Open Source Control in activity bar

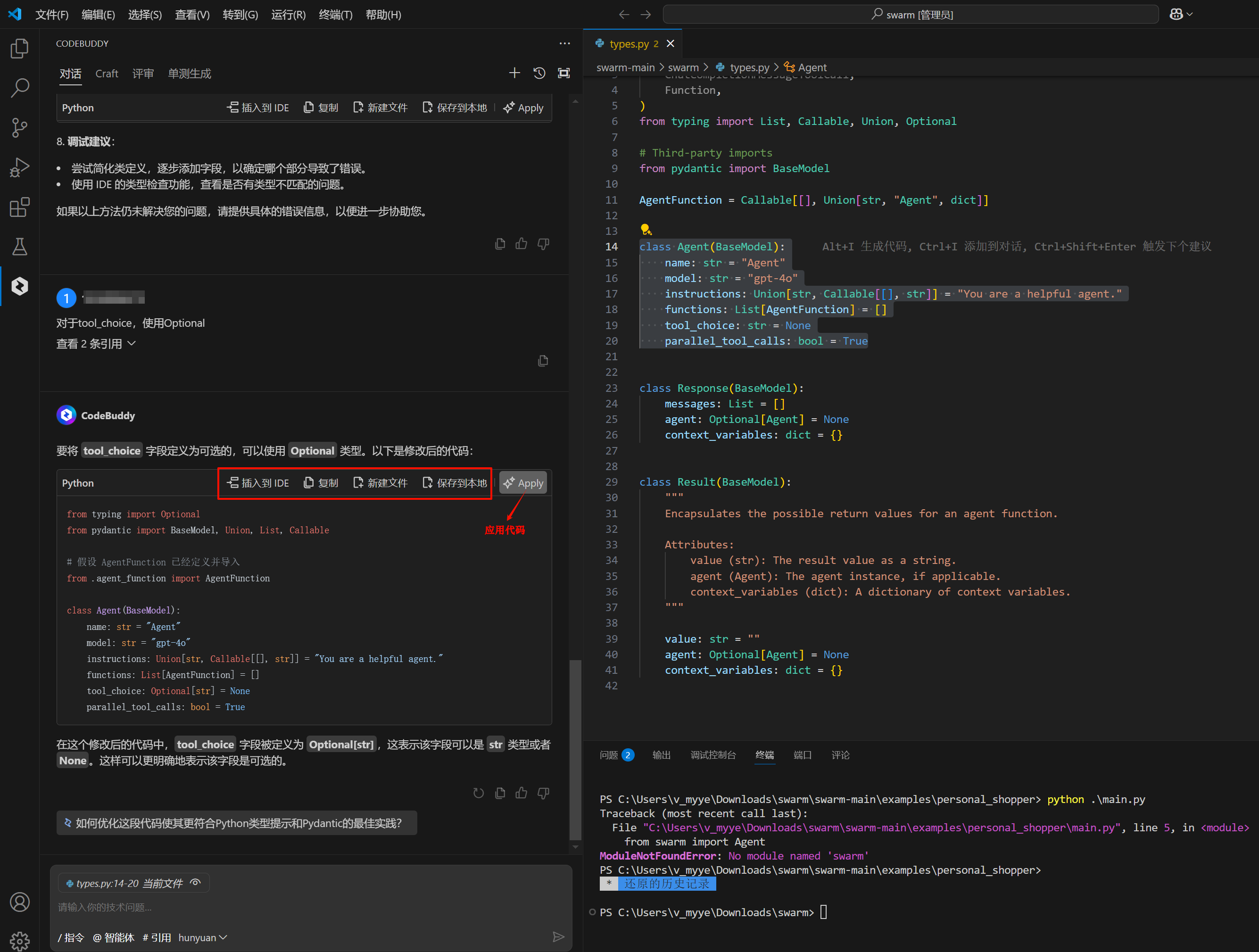click(x=19, y=127)
